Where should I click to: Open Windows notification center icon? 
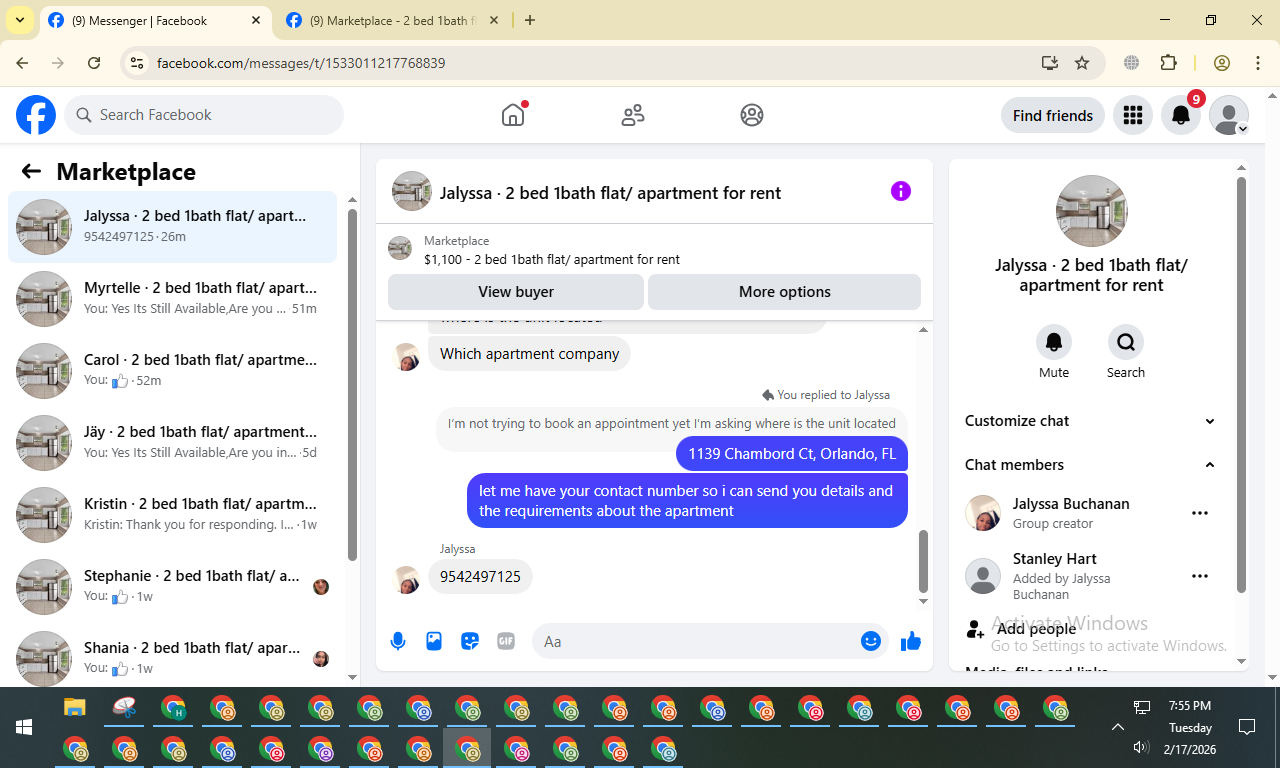coord(1247,727)
